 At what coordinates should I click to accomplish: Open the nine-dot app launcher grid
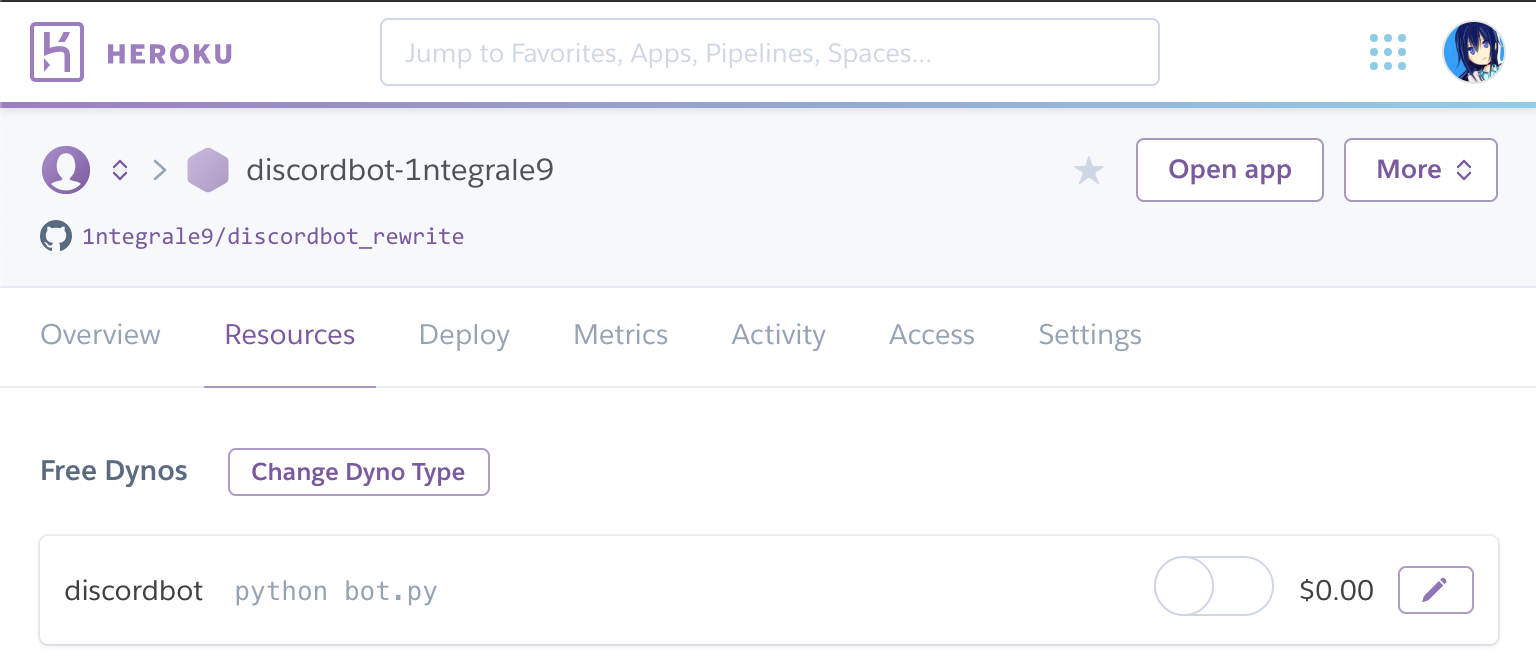pos(1387,52)
